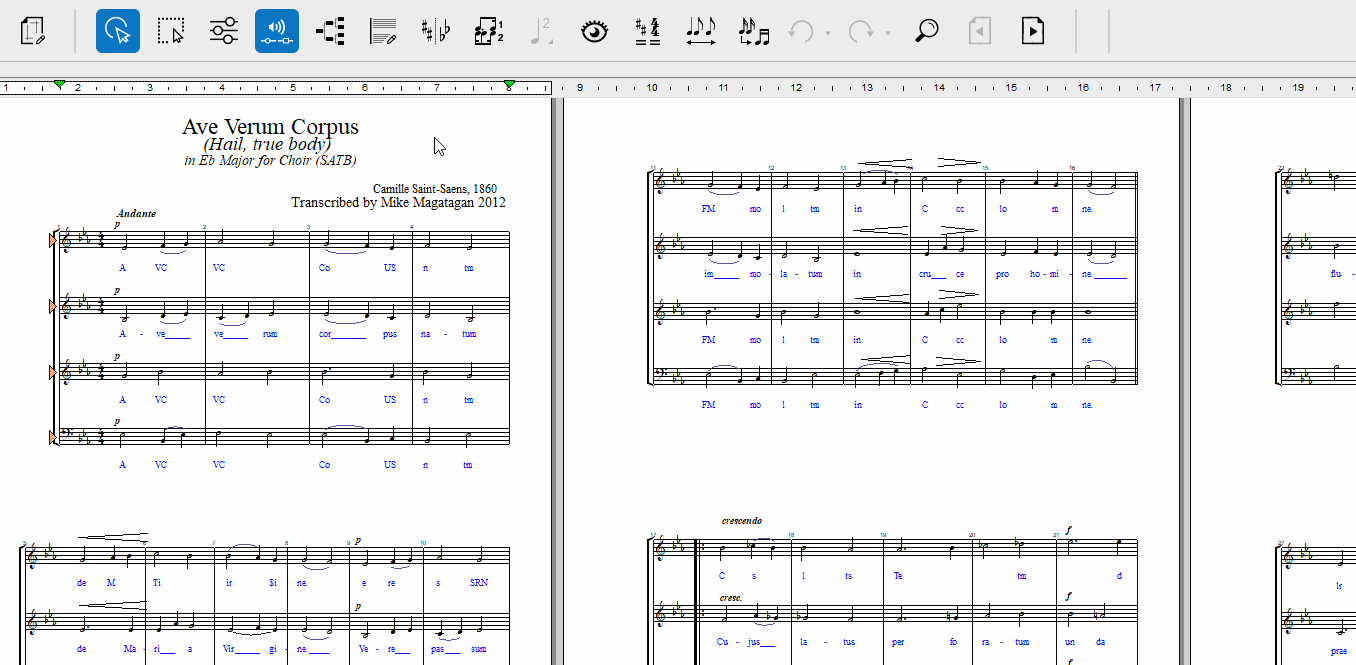The width and height of the screenshot is (1356, 665).
Task: Click the staff hierarchy tree icon
Action: [x=330, y=31]
